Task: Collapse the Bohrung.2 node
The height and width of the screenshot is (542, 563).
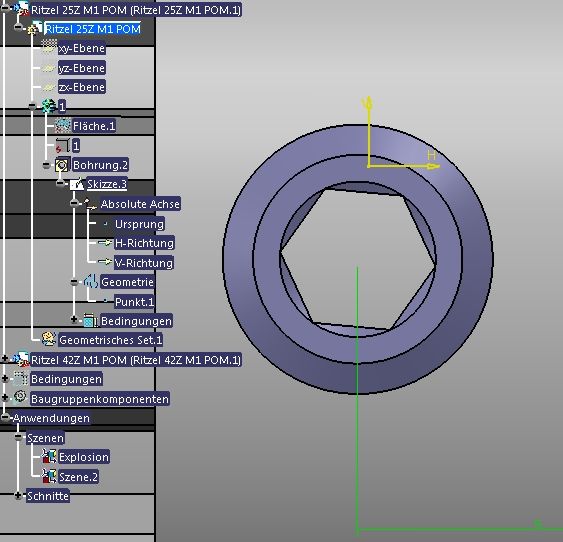Action: tap(46, 165)
